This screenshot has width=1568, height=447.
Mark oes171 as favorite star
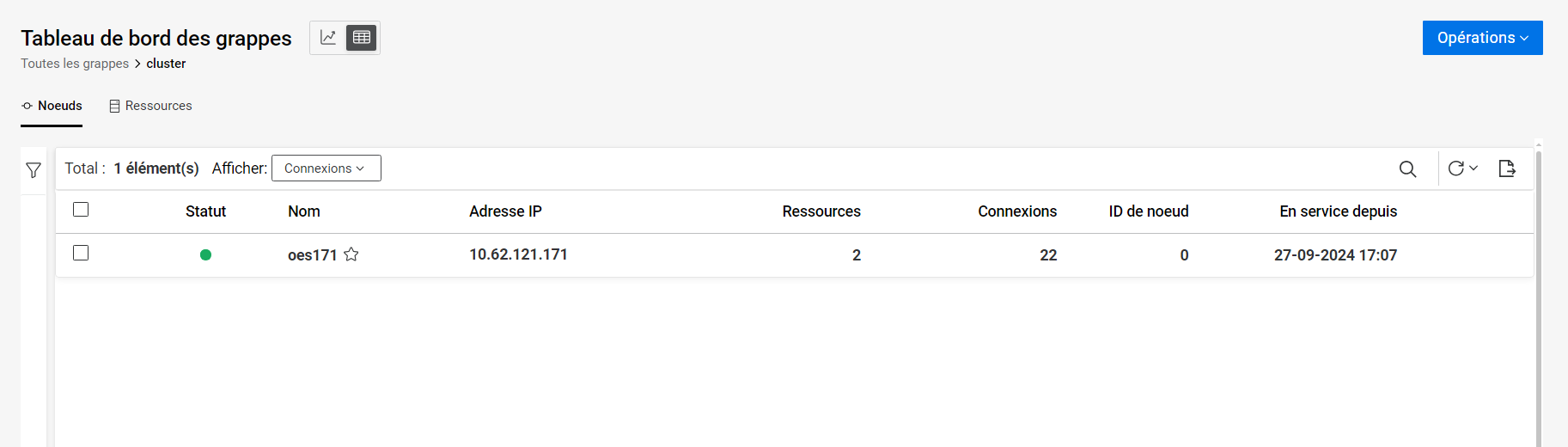tap(351, 254)
